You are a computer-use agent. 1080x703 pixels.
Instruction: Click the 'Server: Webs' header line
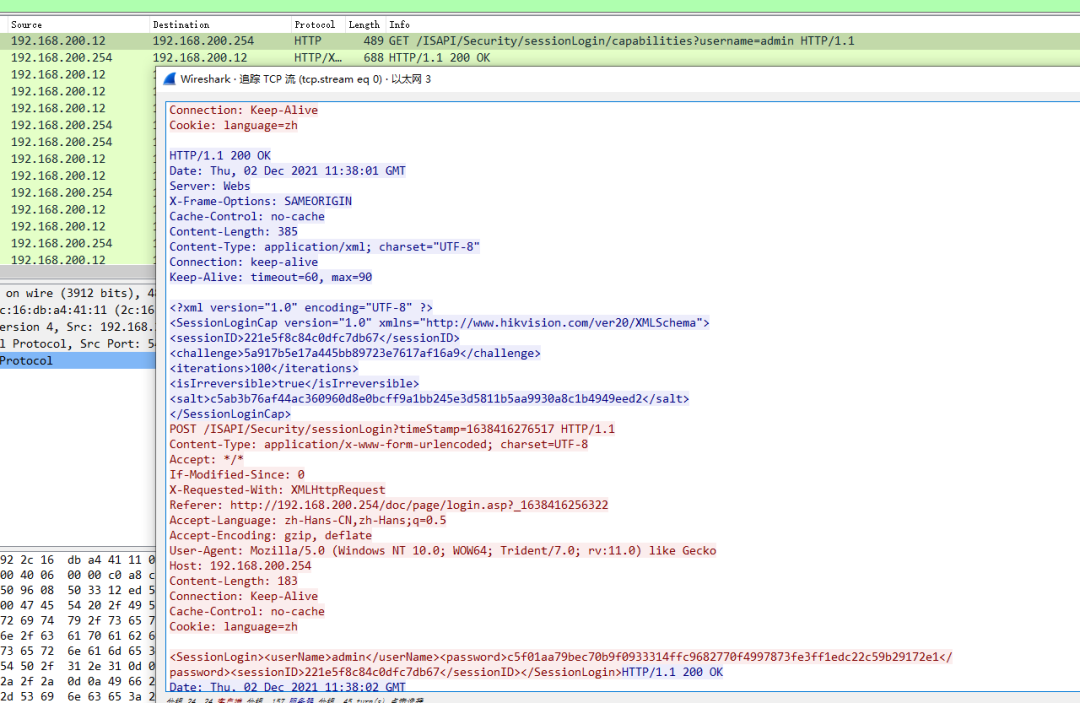tap(209, 186)
